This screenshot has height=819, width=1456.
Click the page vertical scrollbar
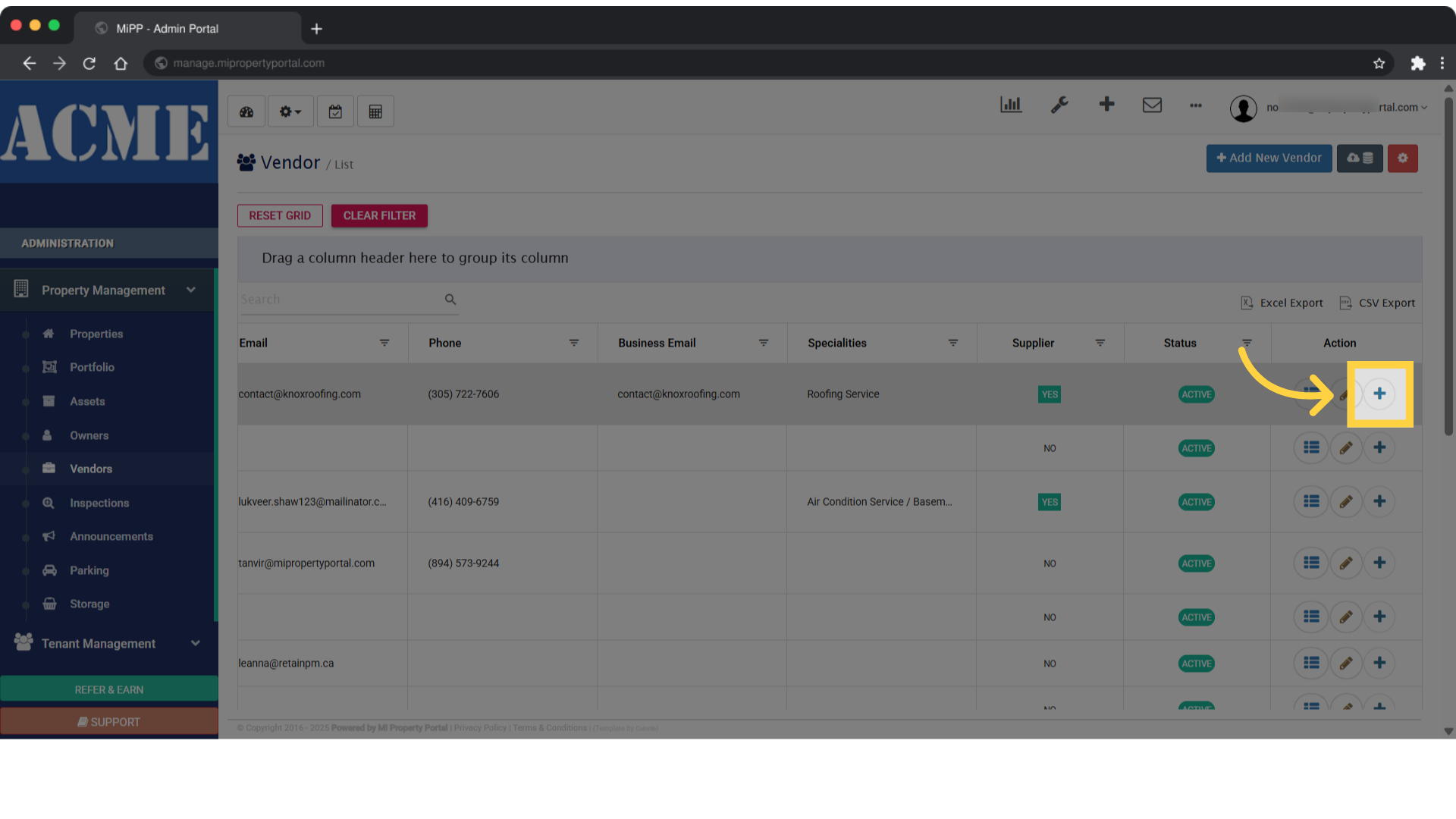[1448, 265]
